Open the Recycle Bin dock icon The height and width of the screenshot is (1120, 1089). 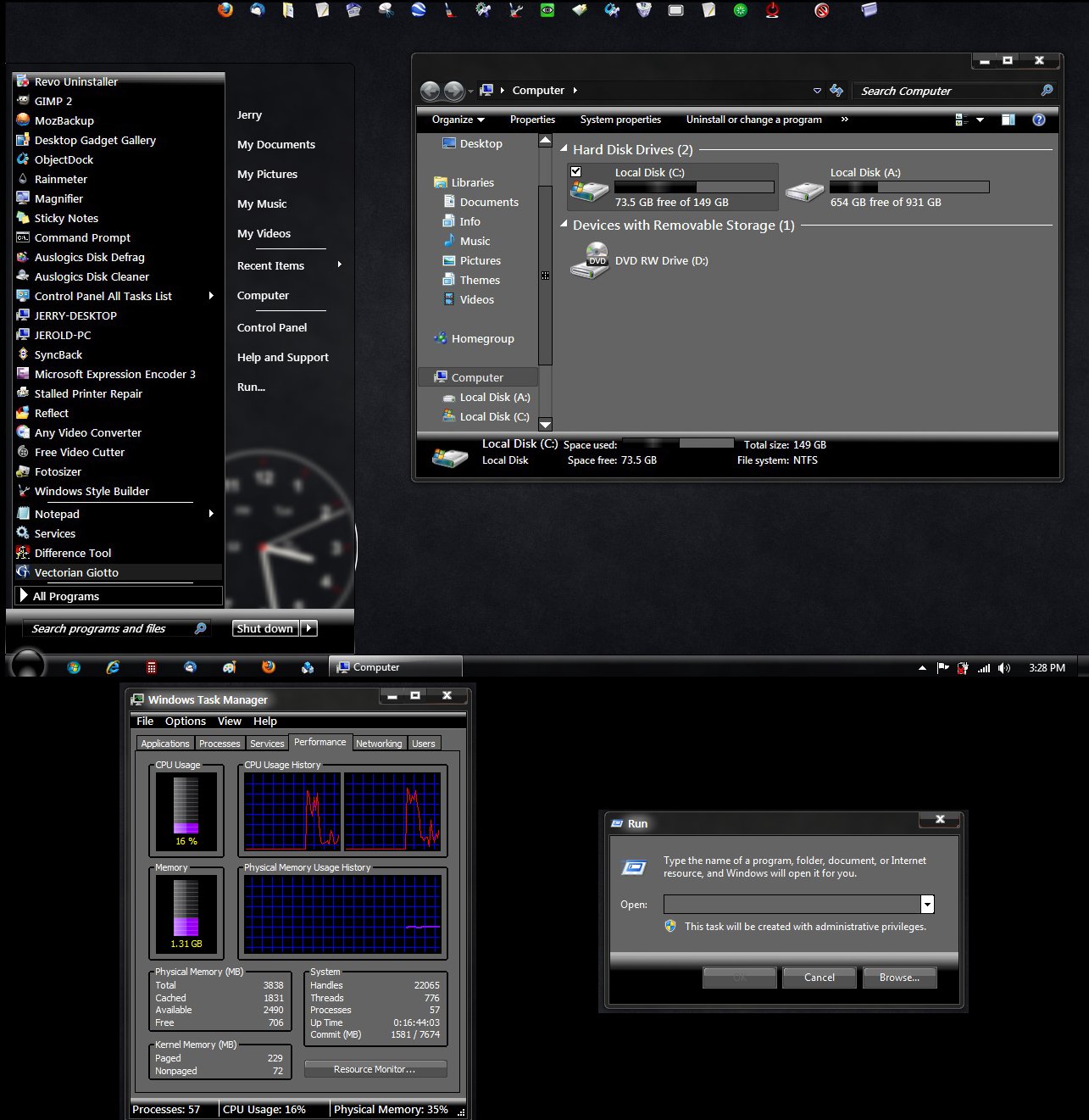(644, 10)
